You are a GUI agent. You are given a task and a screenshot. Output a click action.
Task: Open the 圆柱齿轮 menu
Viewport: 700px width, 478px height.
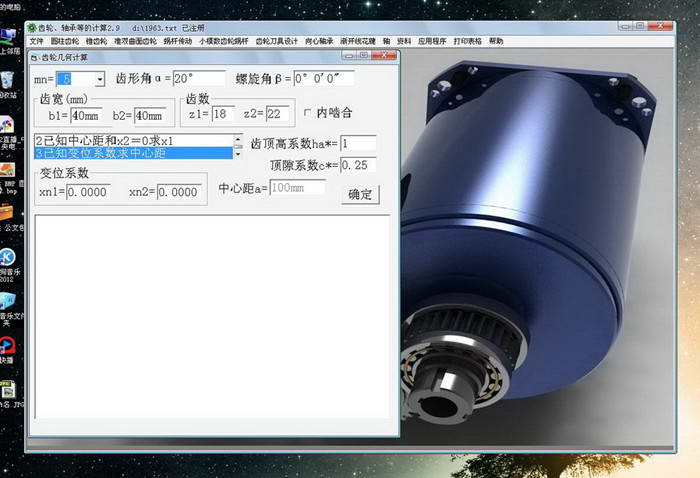click(x=65, y=41)
